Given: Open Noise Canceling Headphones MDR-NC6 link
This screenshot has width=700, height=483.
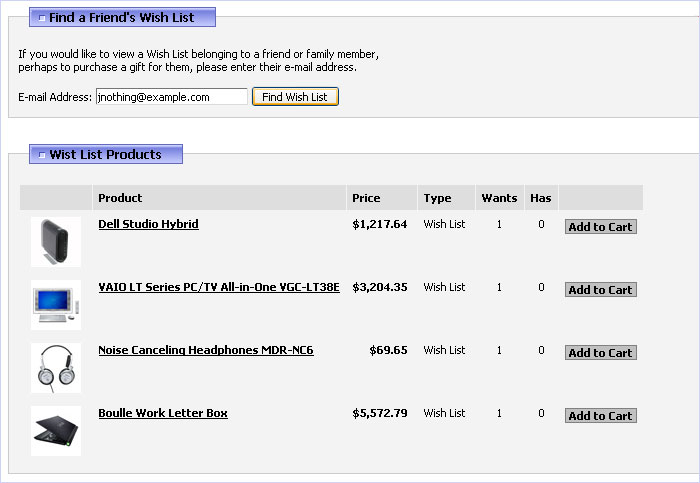Looking at the screenshot, I should pos(206,350).
